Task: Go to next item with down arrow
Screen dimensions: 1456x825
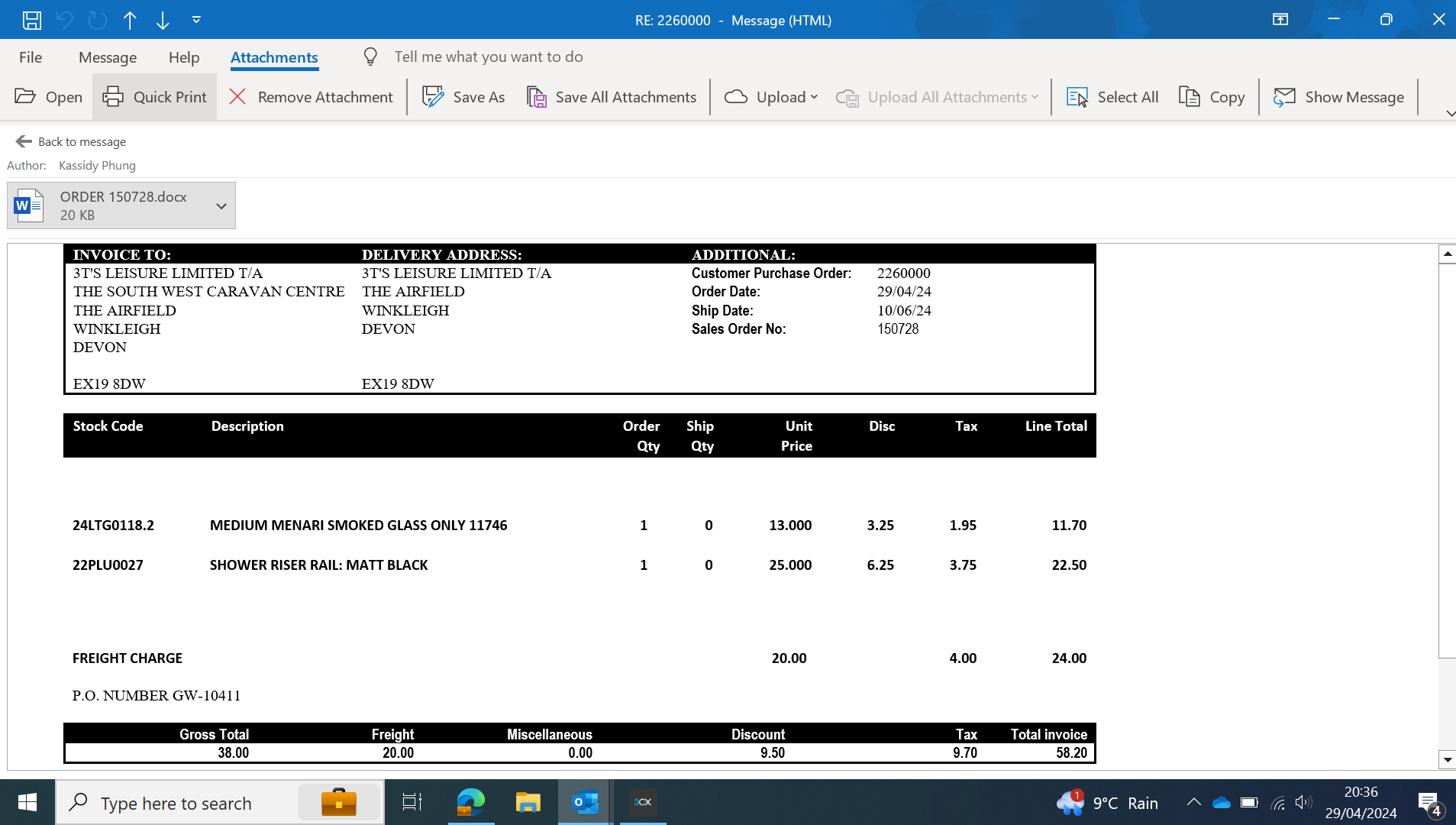Action: point(163,20)
